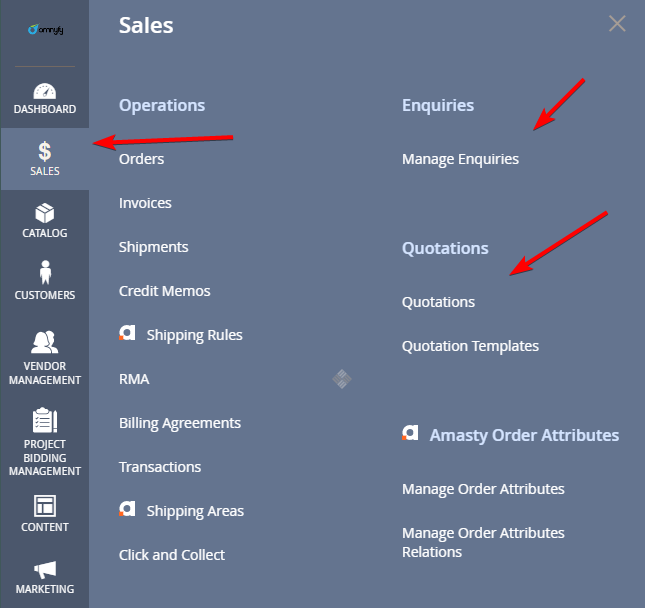Click the Omnyfy logo
The width and height of the screenshot is (645, 608).
[45, 30]
